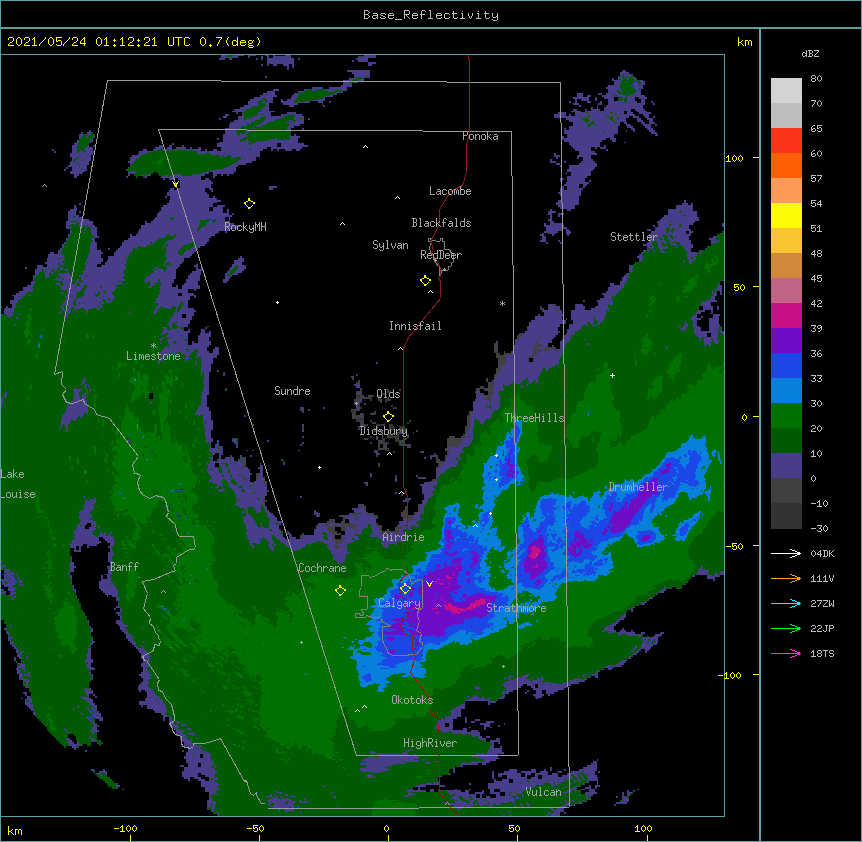Click the Stettler label
The image size is (862, 842).
634,237
